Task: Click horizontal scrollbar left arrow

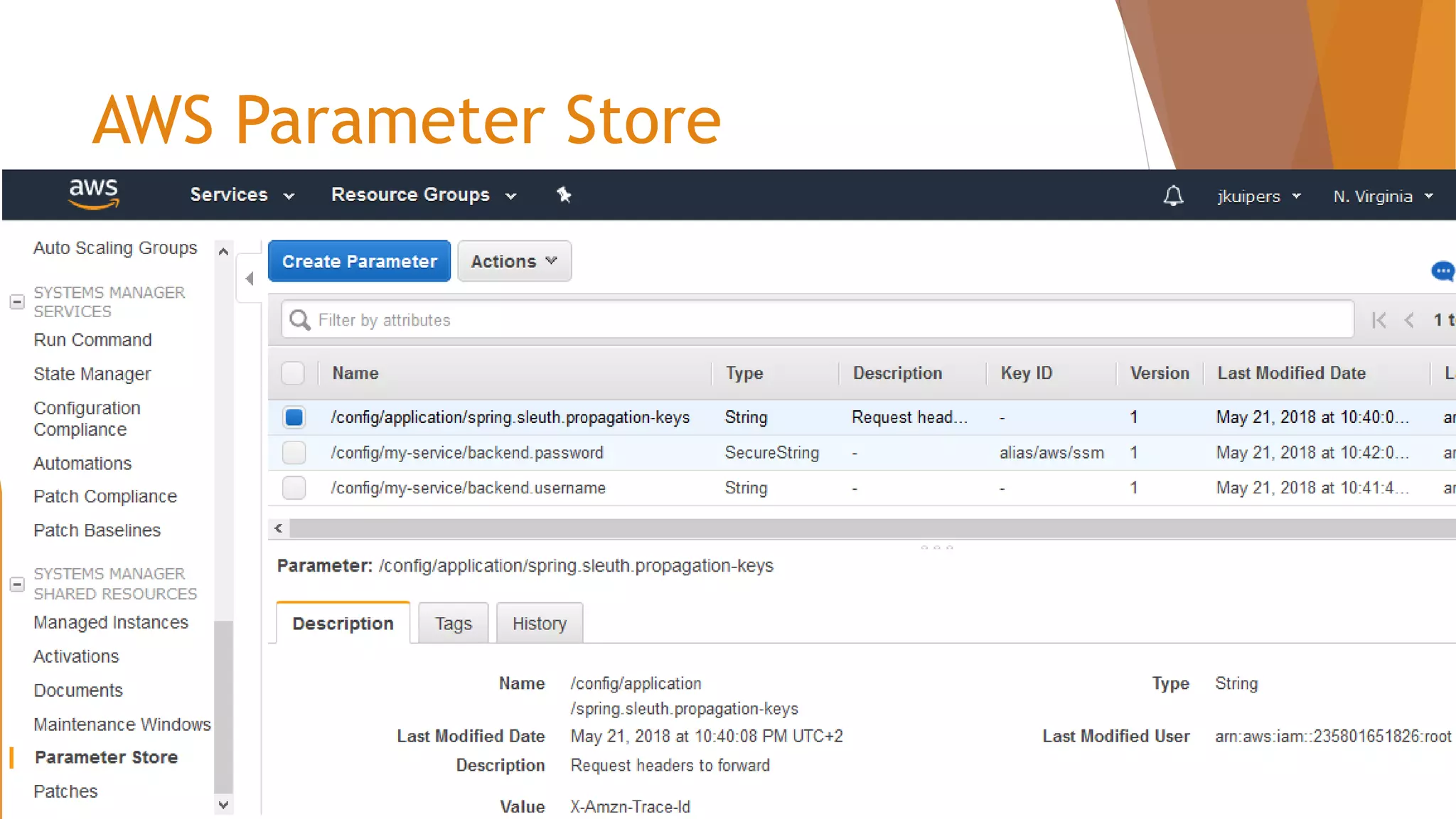Action: tap(279, 528)
